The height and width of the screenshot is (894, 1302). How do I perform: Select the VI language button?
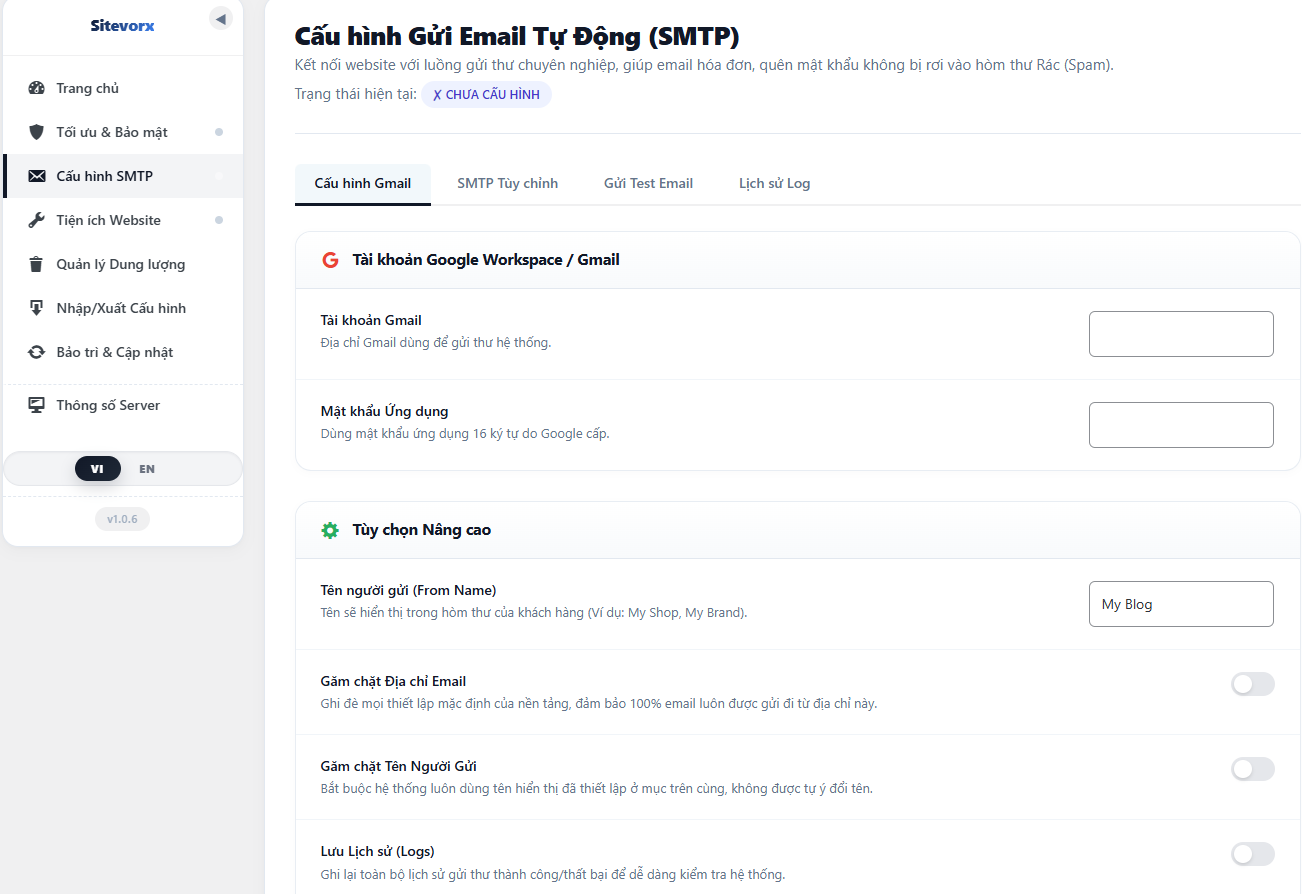(97, 469)
